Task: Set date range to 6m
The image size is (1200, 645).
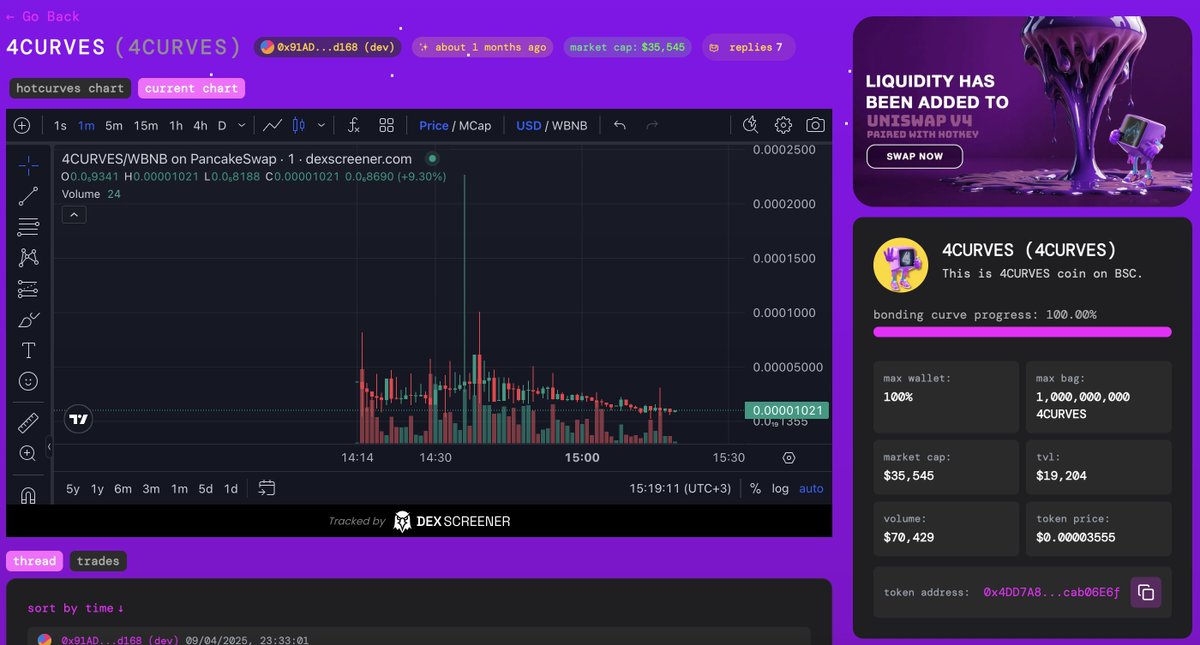Action: (x=122, y=489)
